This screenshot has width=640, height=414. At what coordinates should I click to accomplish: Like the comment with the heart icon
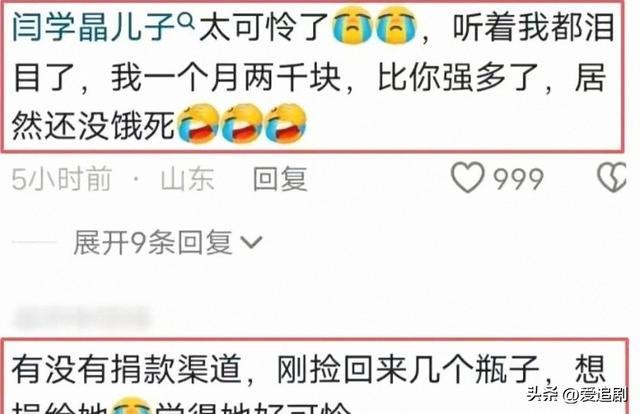coord(468,177)
